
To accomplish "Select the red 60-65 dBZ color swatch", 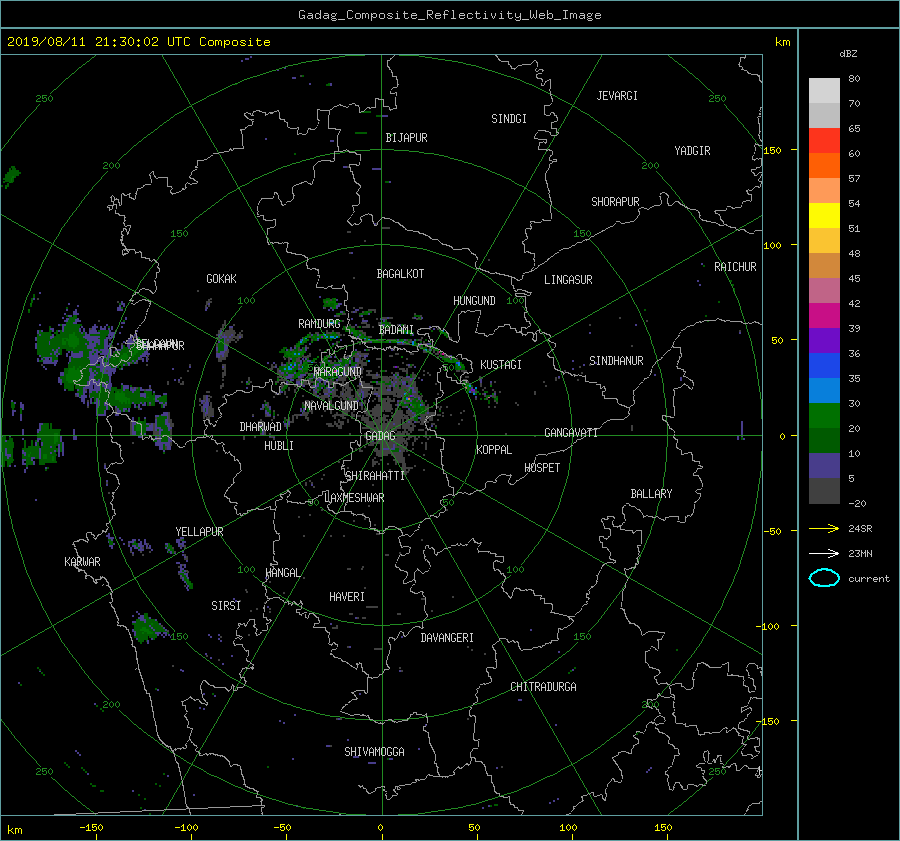I will point(824,140).
